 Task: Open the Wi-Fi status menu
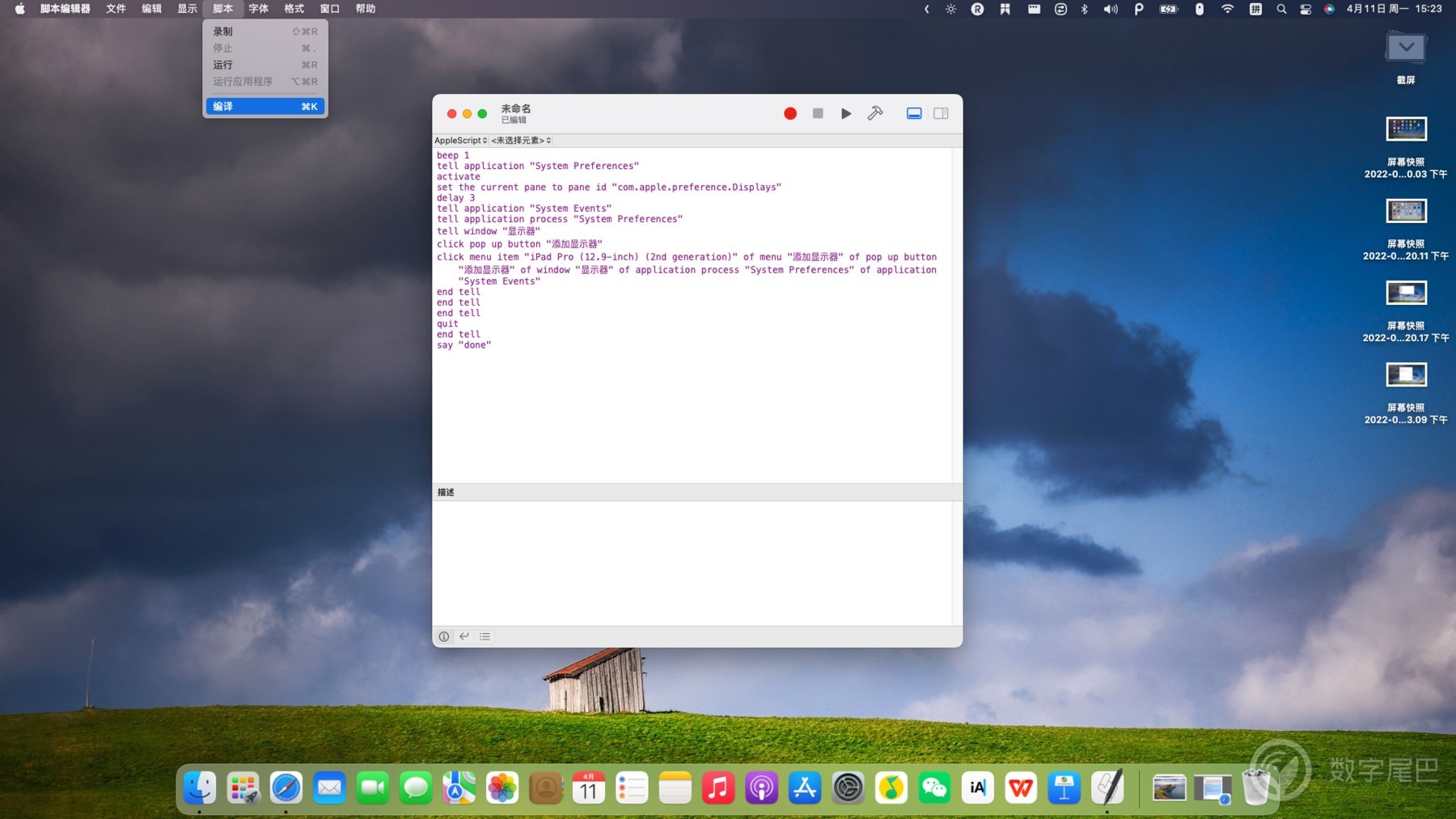(x=1227, y=9)
